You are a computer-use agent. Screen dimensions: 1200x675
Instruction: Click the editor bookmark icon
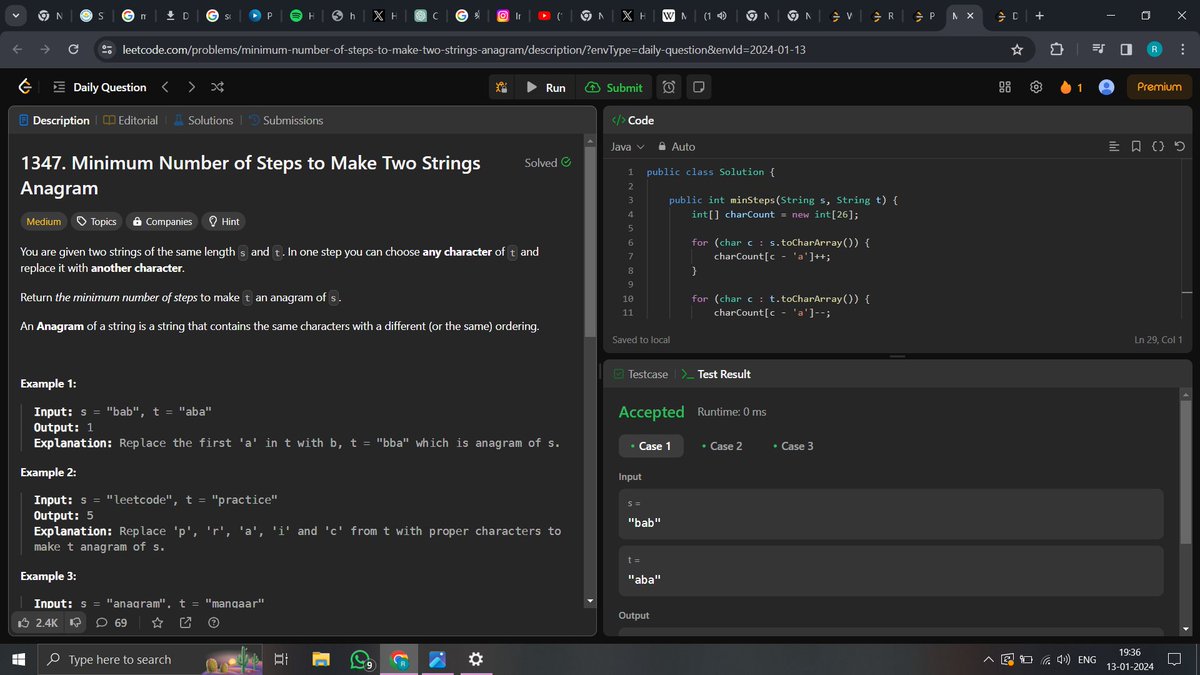pyautogui.click(x=1136, y=146)
